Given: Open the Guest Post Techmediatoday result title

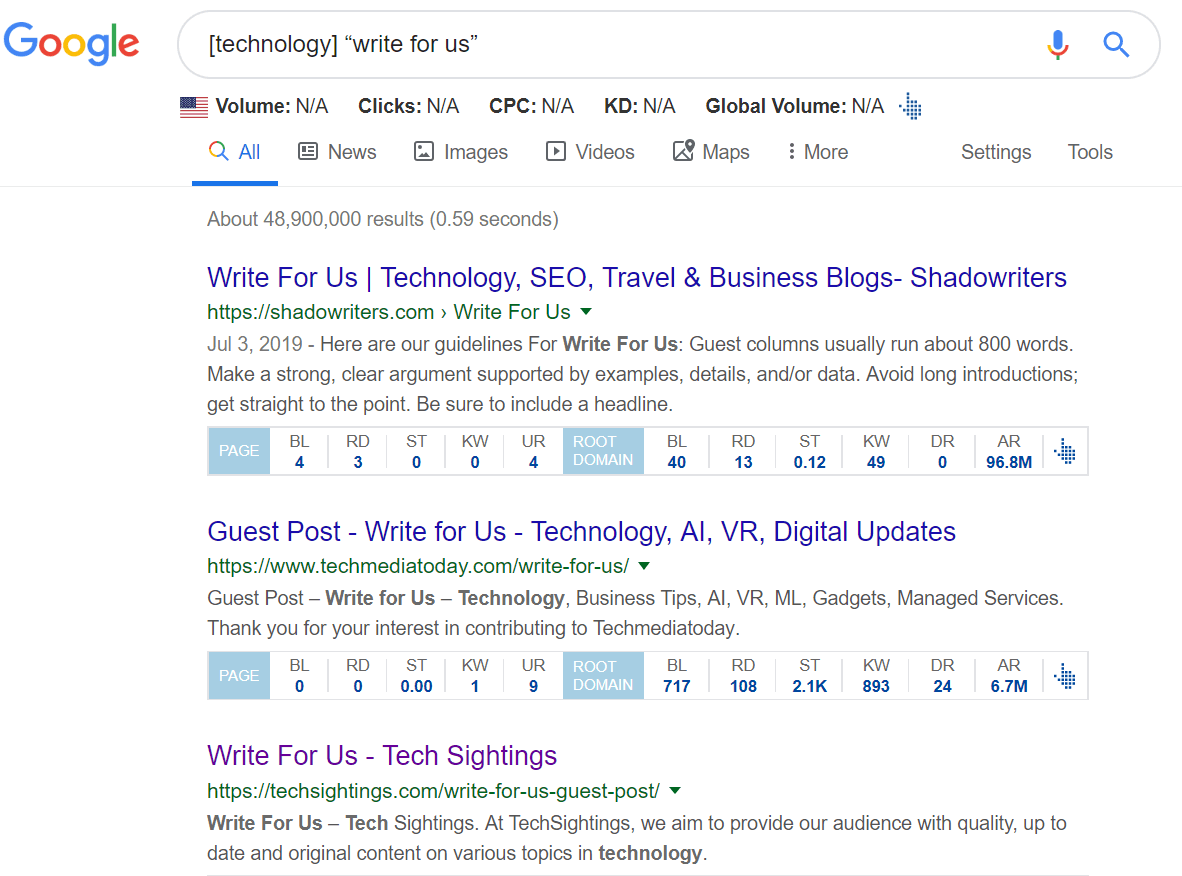Looking at the screenshot, I should coord(581,531).
